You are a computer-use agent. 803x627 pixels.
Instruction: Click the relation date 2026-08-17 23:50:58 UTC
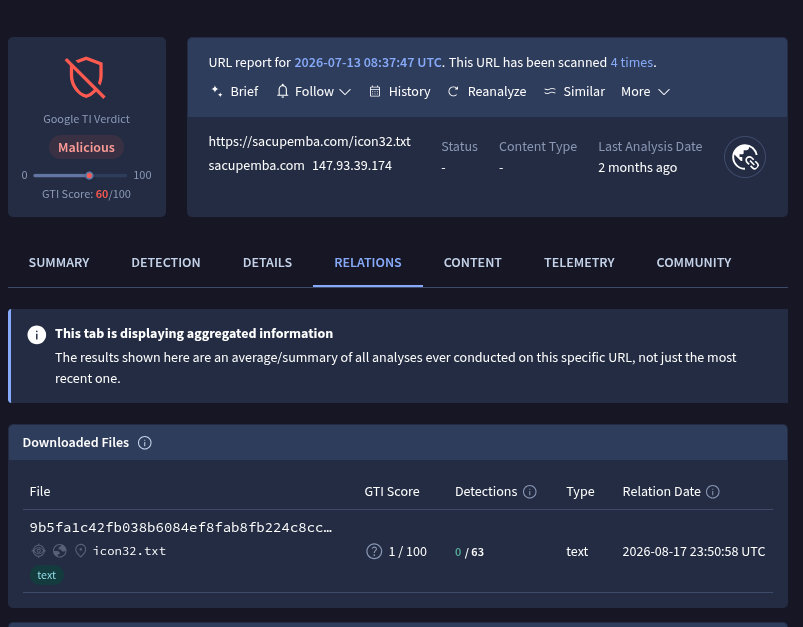[694, 552]
